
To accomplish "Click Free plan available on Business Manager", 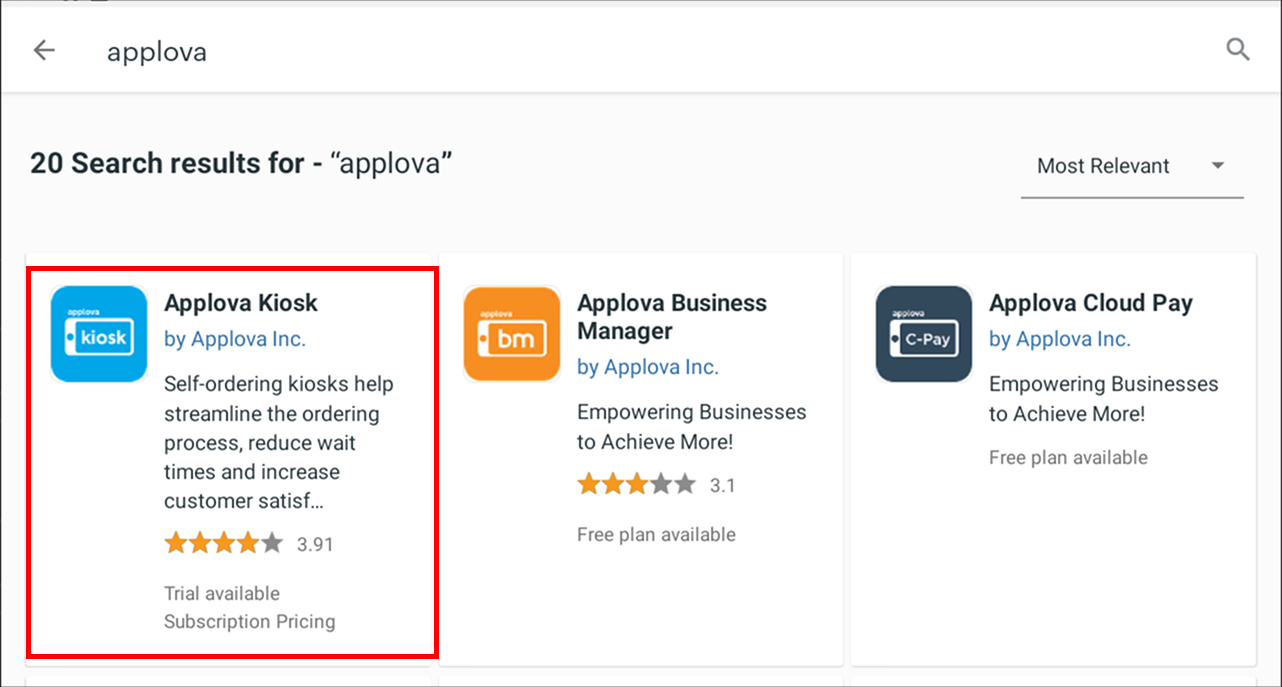I will [x=655, y=535].
